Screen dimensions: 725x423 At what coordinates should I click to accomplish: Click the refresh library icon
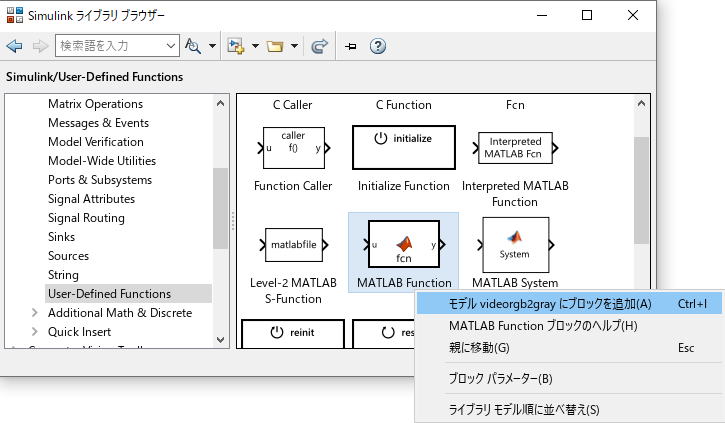click(319, 46)
